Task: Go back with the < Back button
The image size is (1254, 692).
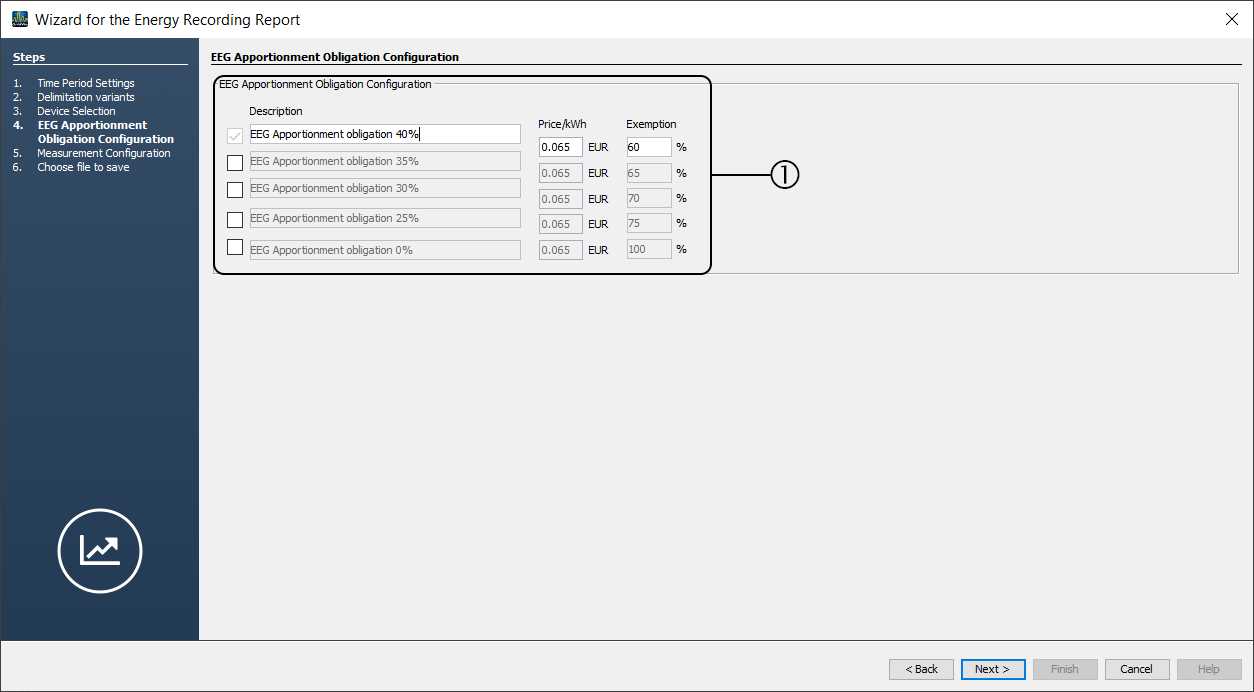Action: click(x=921, y=669)
